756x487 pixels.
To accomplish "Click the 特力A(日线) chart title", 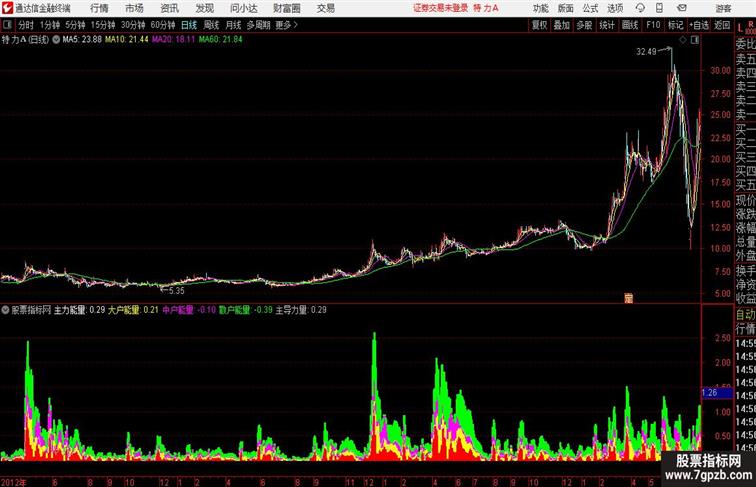I will (25, 40).
